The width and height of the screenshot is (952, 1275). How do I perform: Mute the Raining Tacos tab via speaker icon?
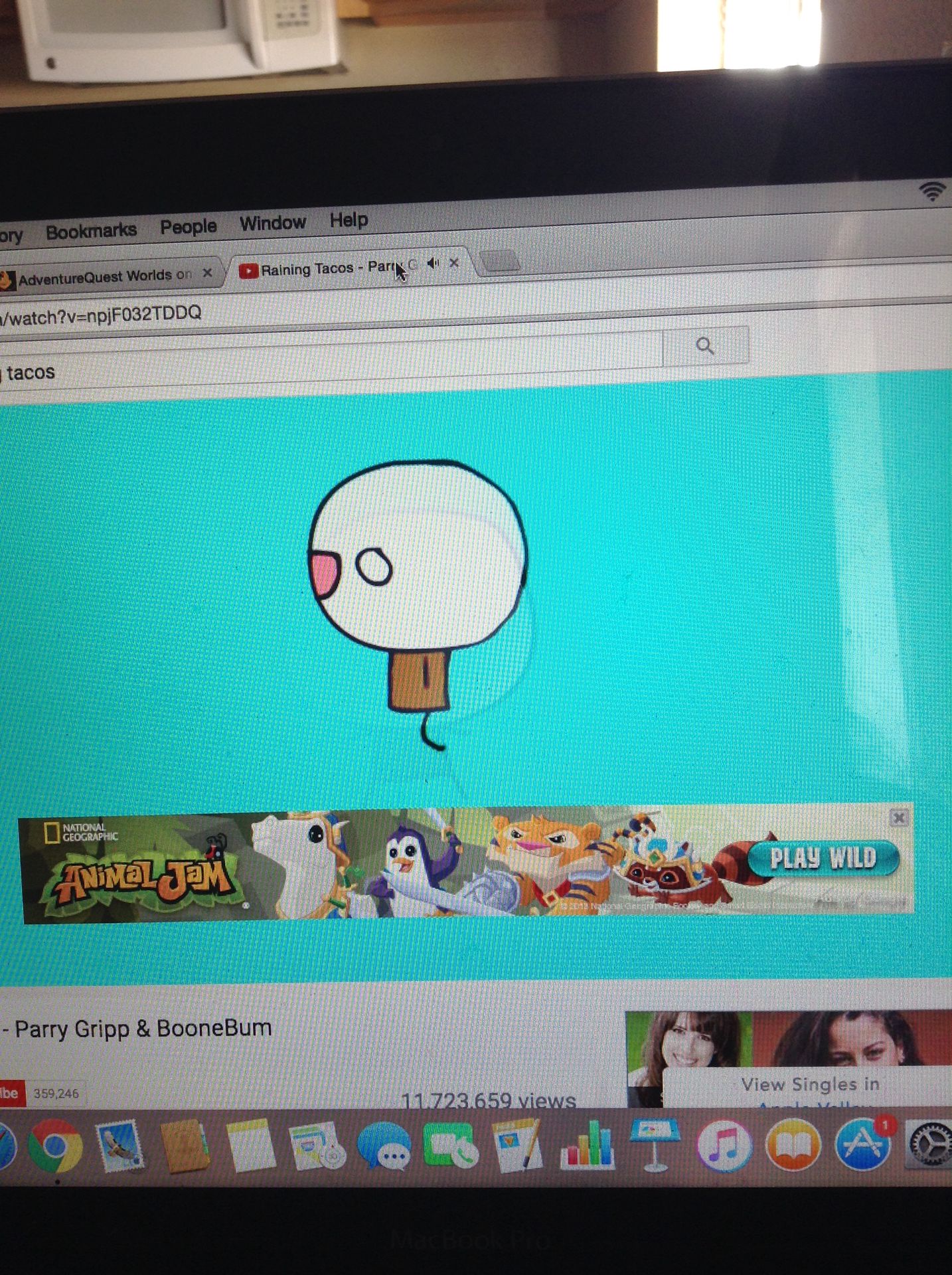[x=434, y=264]
